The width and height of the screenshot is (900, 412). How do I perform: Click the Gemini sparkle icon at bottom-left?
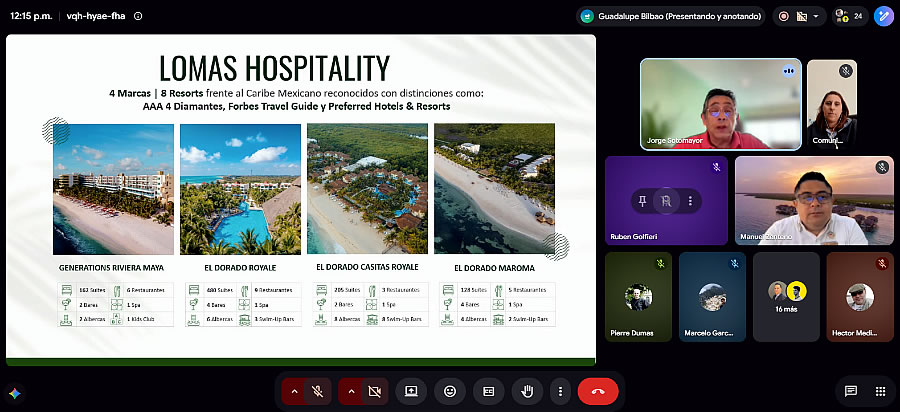tap(15, 393)
